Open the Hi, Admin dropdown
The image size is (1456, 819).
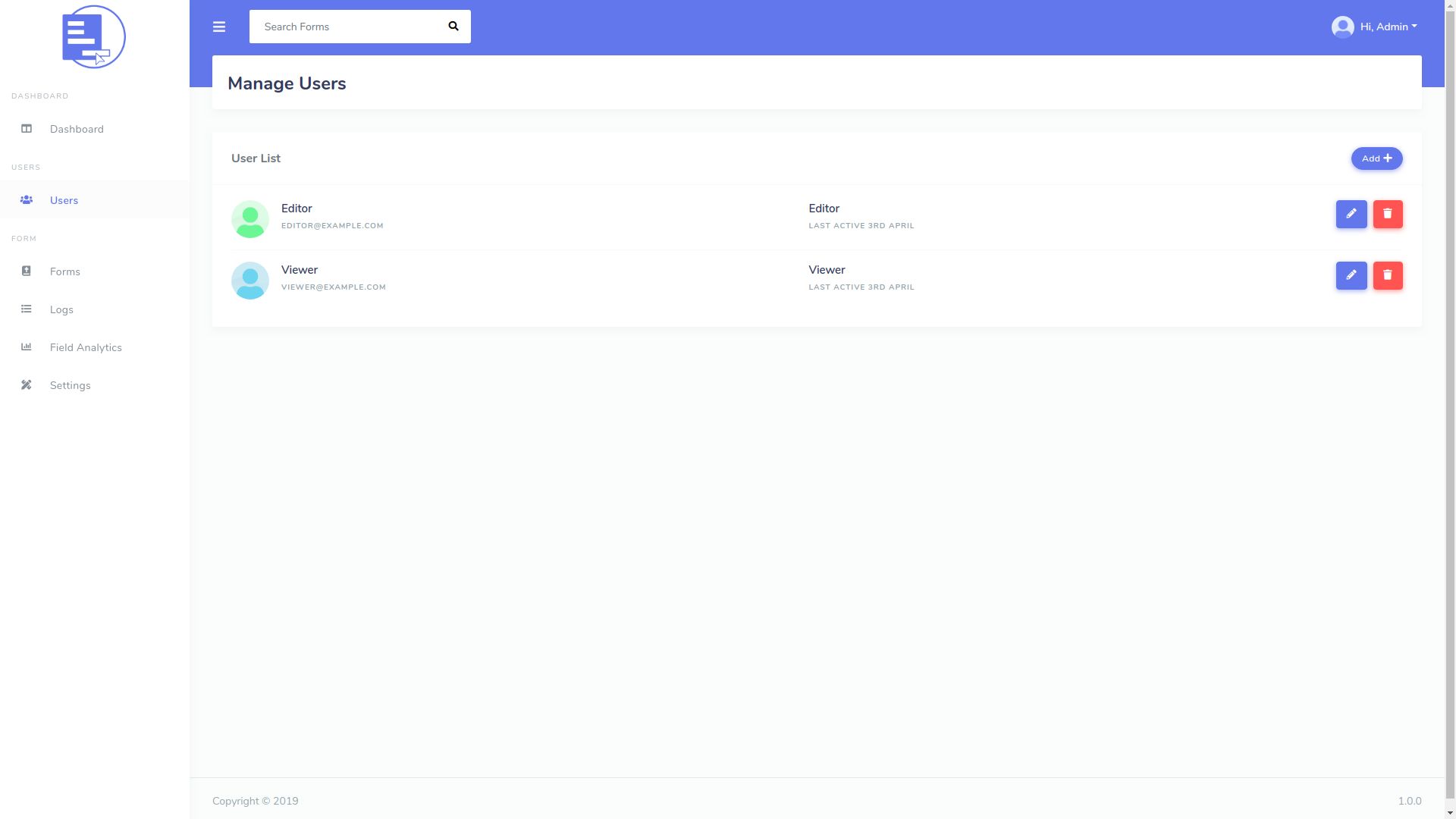pos(1388,27)
